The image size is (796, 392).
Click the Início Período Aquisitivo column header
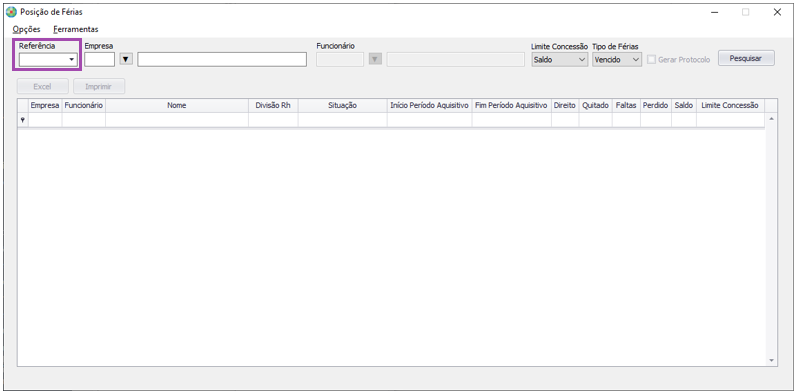tap(429, 106)
